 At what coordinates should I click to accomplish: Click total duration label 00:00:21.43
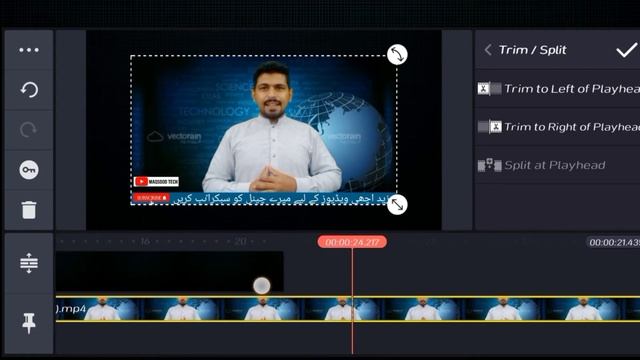[x=613, y=242]
